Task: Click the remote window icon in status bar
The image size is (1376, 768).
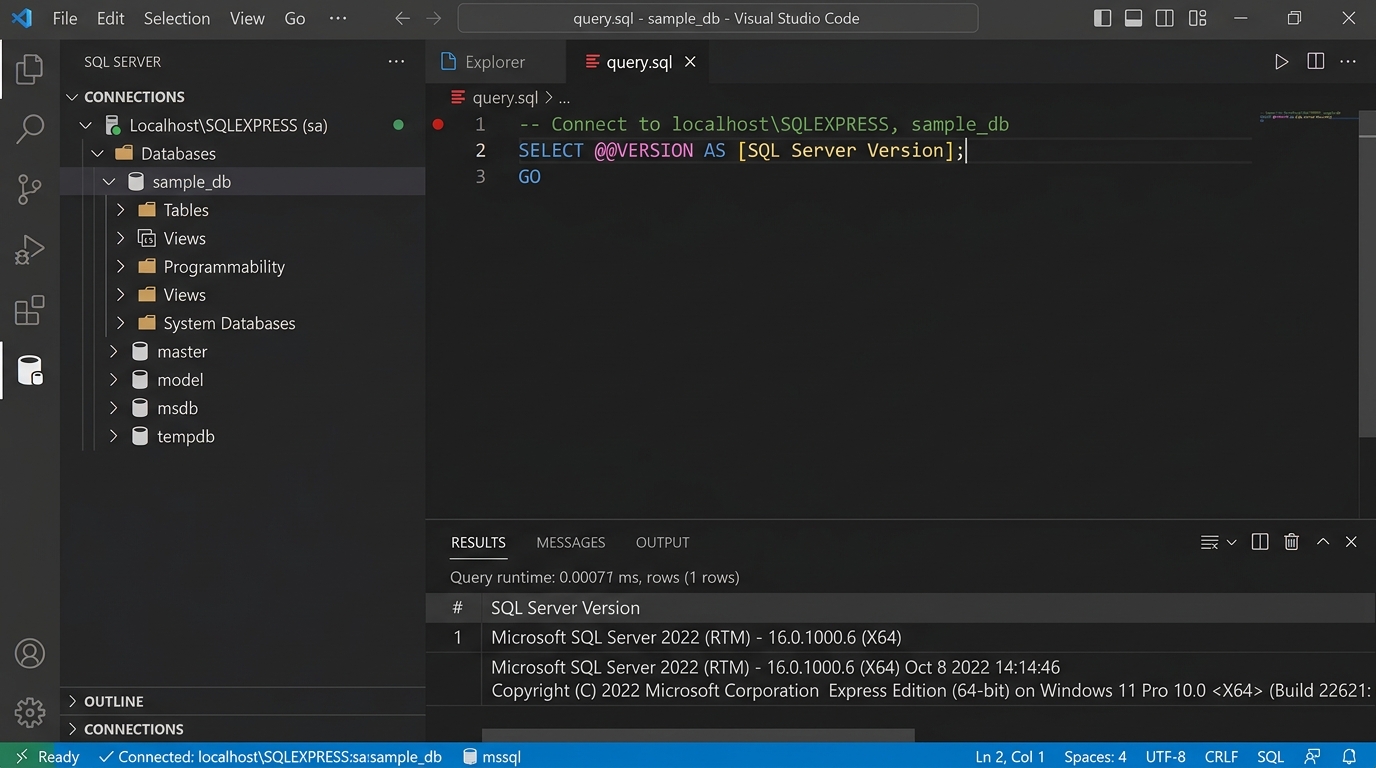Action: (x=21, y=757)
